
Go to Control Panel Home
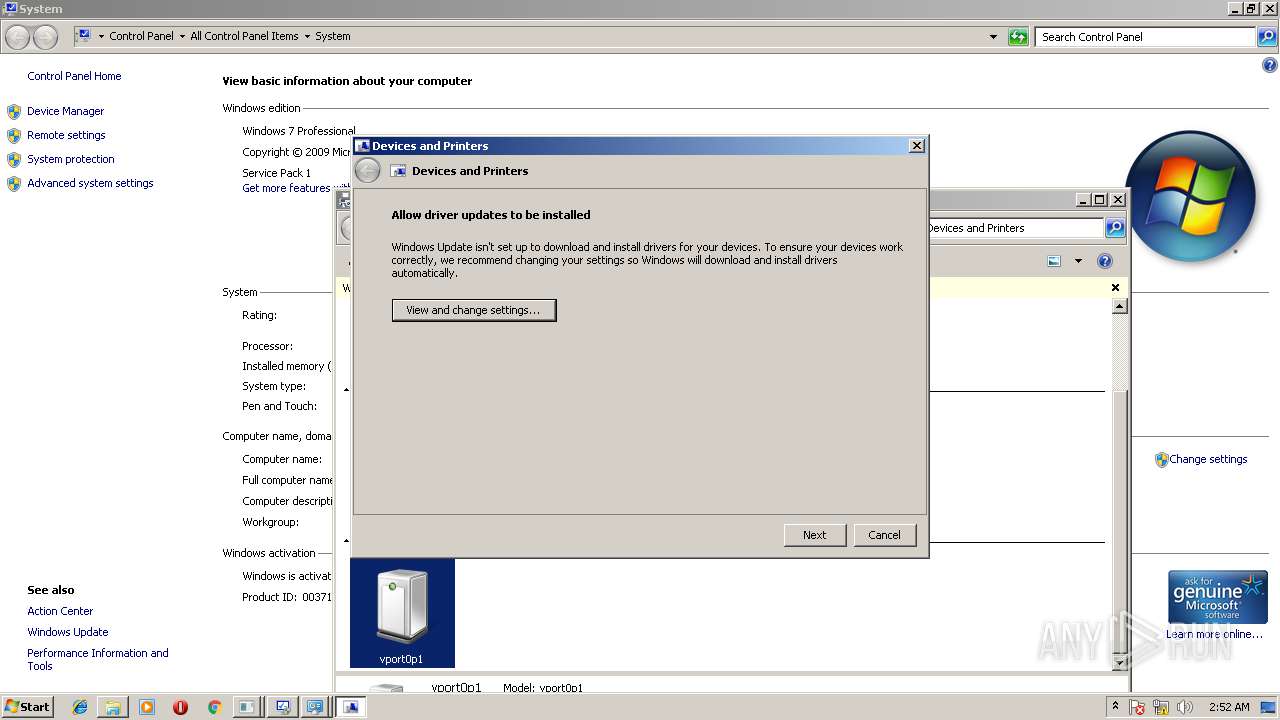[74, 76]
